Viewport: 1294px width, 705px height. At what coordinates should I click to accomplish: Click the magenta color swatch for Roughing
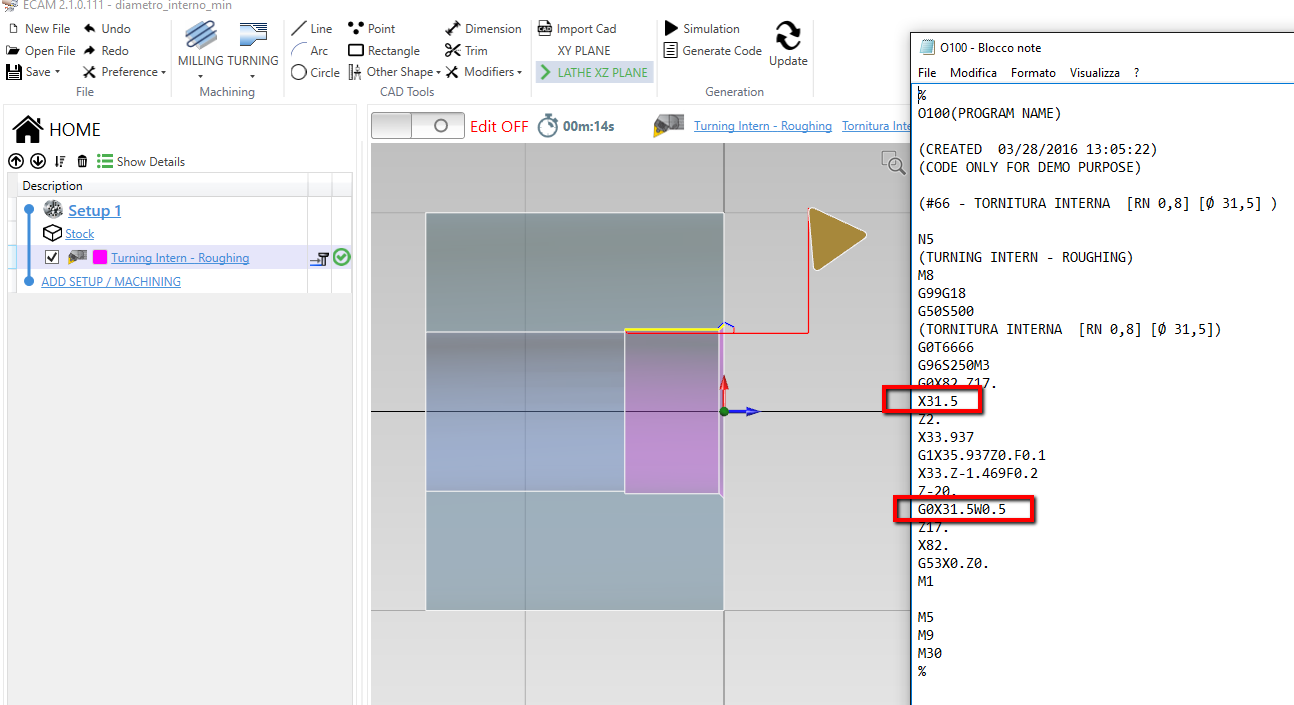coord(100,257)
